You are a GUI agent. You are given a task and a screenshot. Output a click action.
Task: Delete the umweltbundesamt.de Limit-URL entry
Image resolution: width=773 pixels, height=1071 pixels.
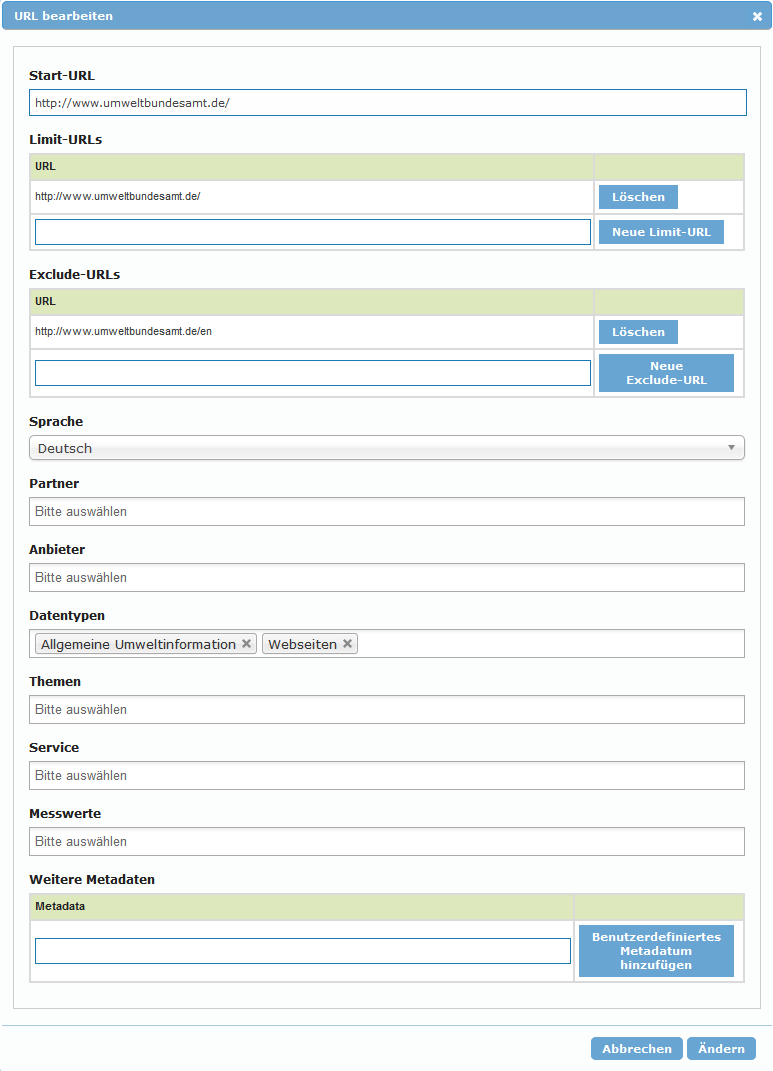(x=638, y=197)
